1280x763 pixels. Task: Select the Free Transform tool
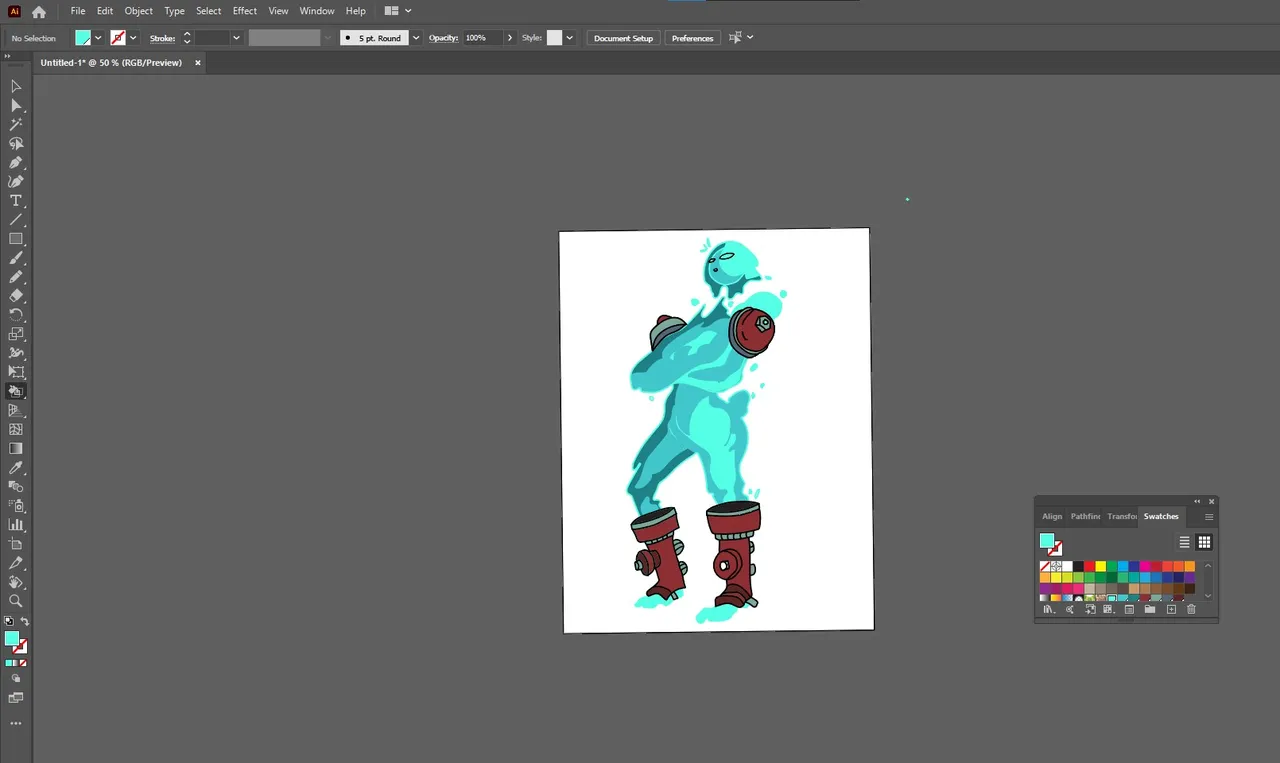16,372
